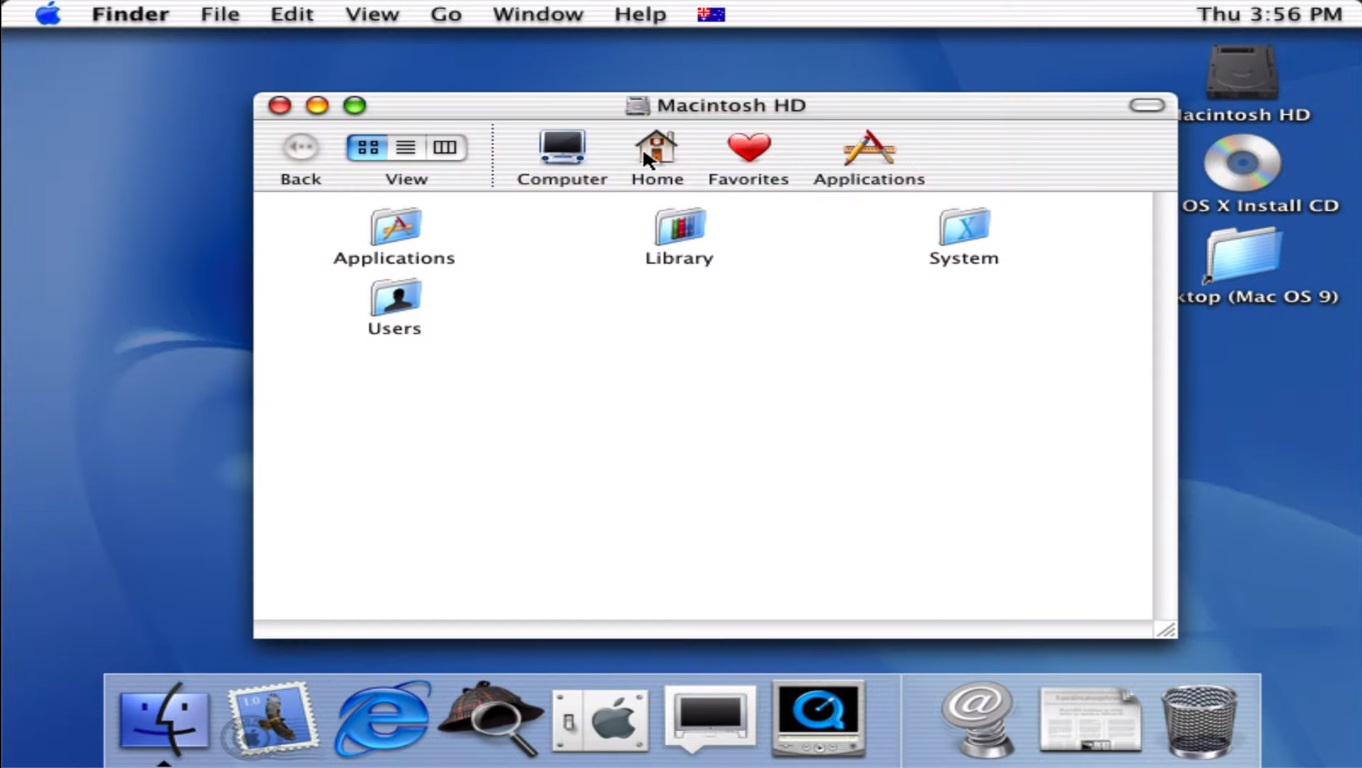Open the File menu
Viewport: 1362px width, 768px height.
tap(220, 14)
